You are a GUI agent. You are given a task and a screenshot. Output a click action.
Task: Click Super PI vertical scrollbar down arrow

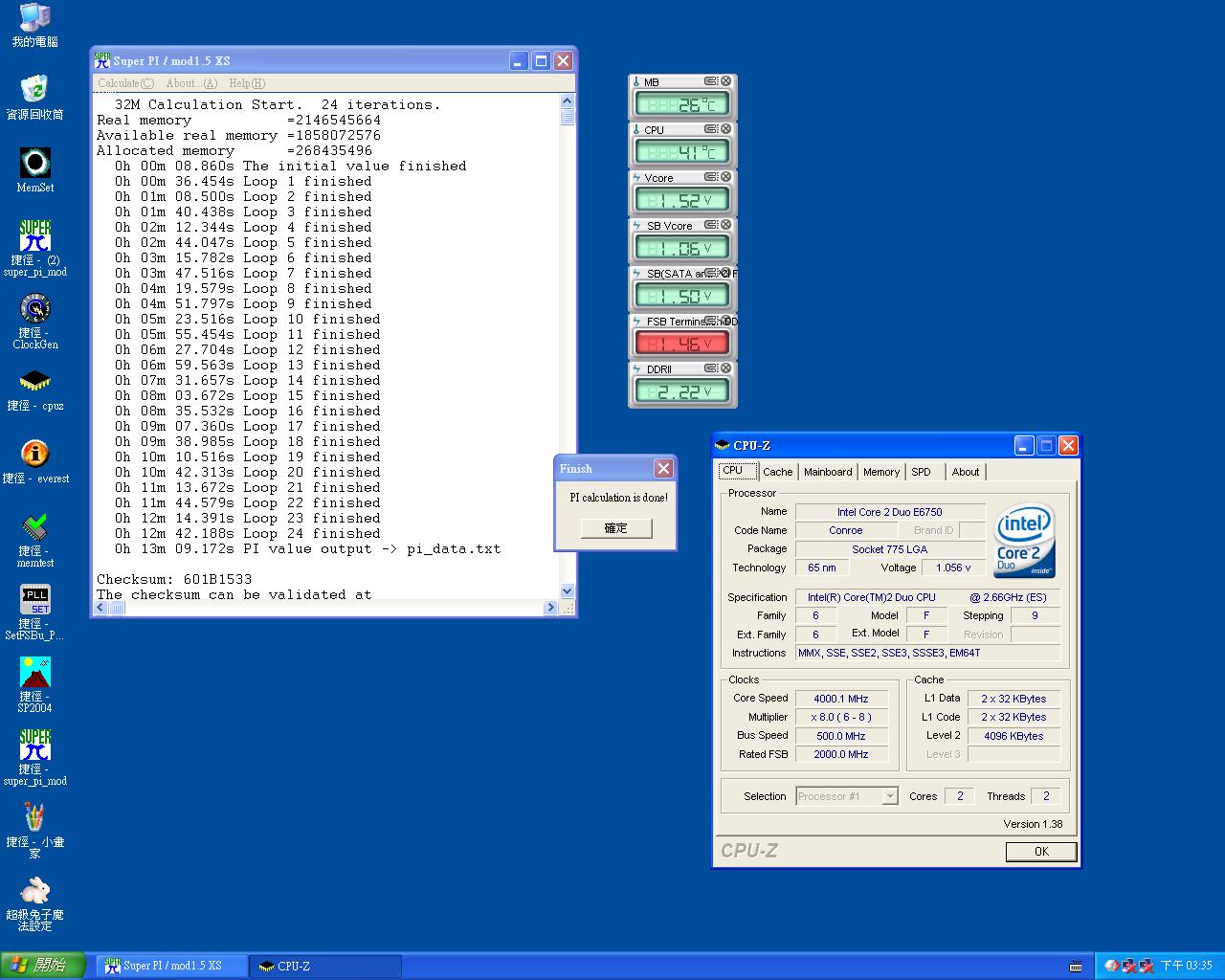coord(568,591)
